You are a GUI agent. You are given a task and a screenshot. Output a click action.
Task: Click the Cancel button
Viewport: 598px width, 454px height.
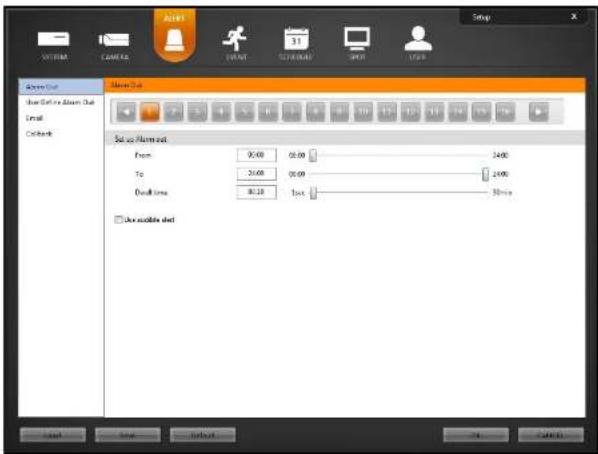(551, 435)
